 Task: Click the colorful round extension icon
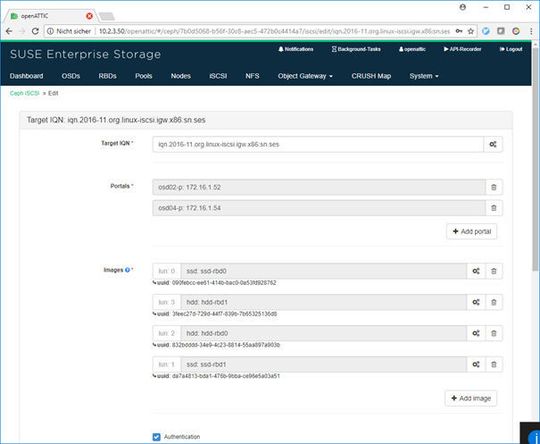coord(516,31)
